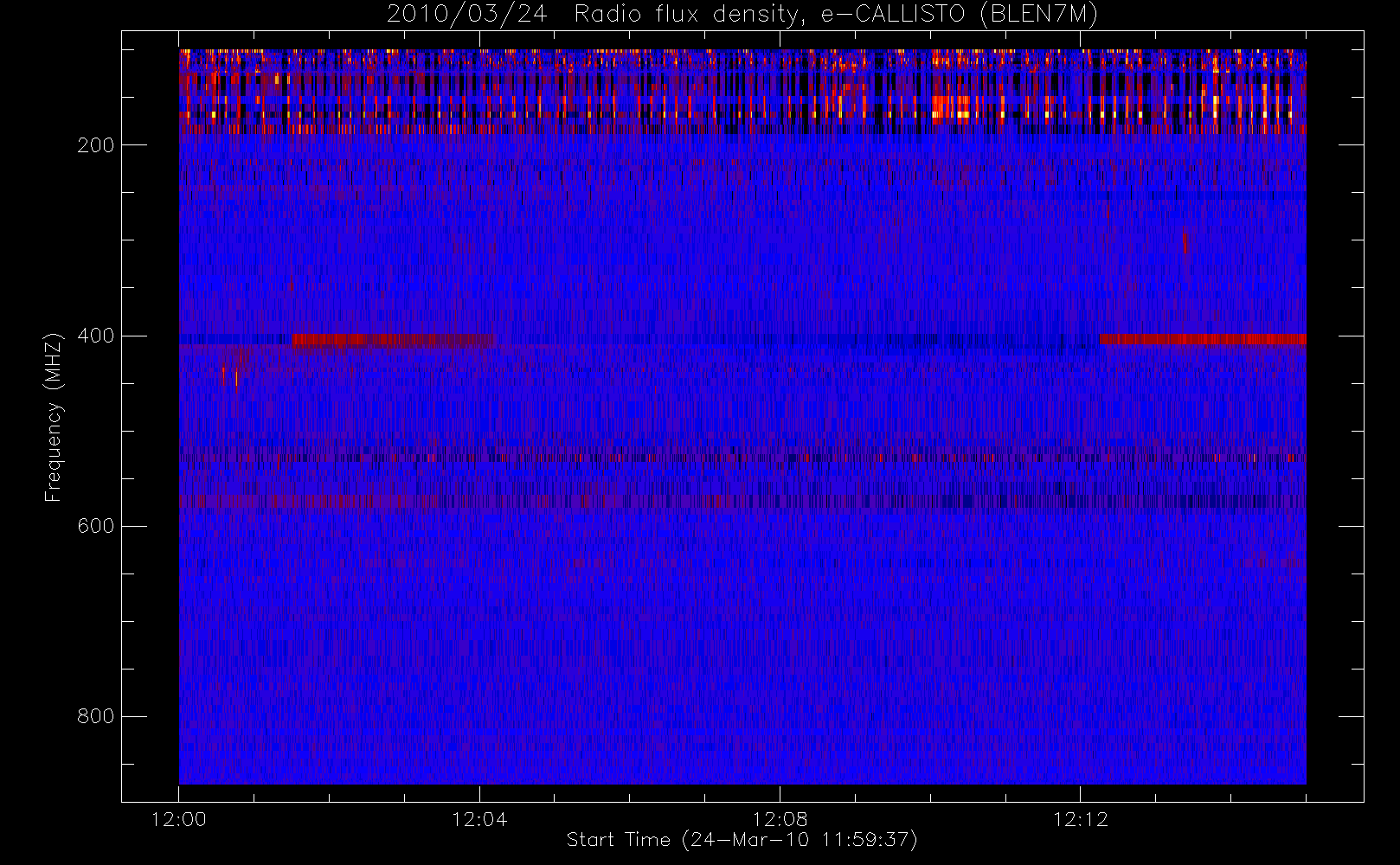
Task: Click the "400" frequency tick label
Action: pos(95,336)
